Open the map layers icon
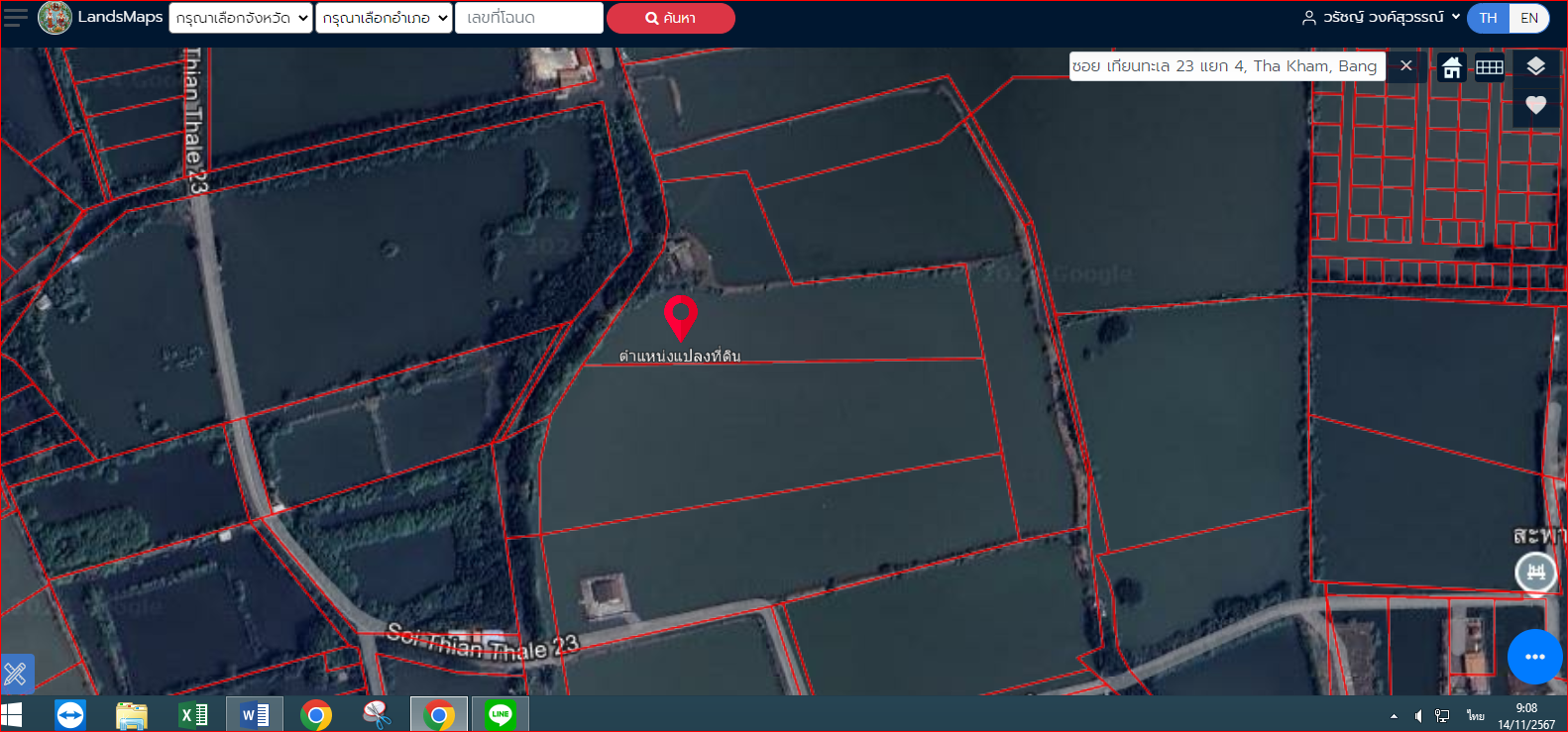 1535,66
